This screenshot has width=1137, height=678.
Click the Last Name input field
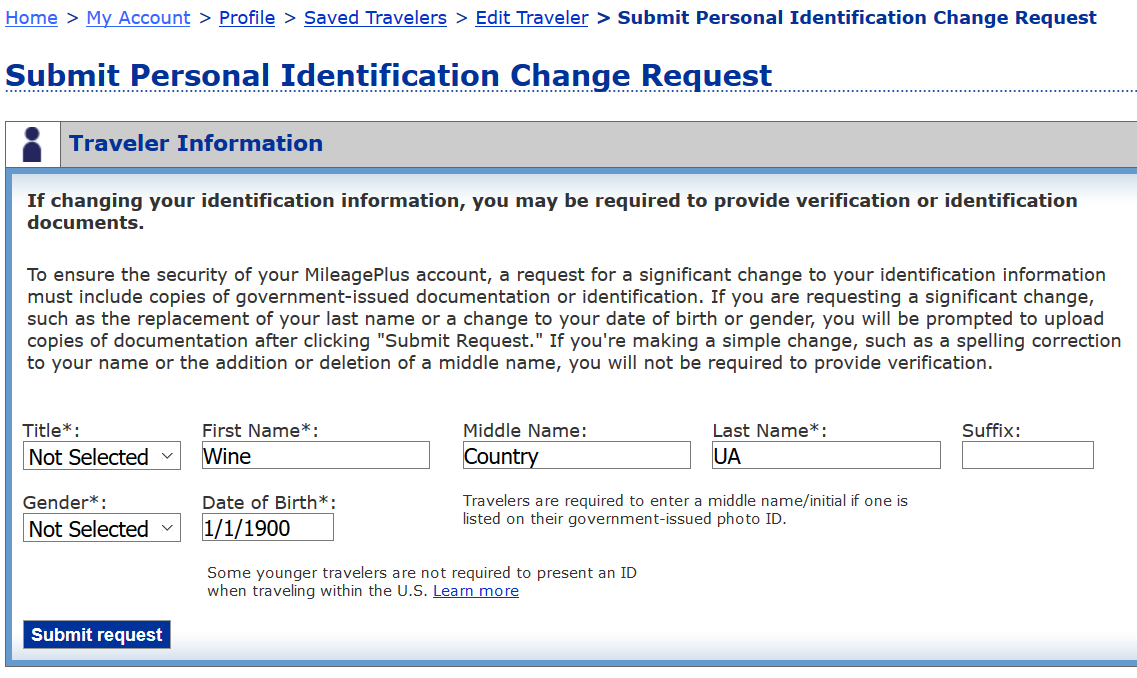click(826, 457)
